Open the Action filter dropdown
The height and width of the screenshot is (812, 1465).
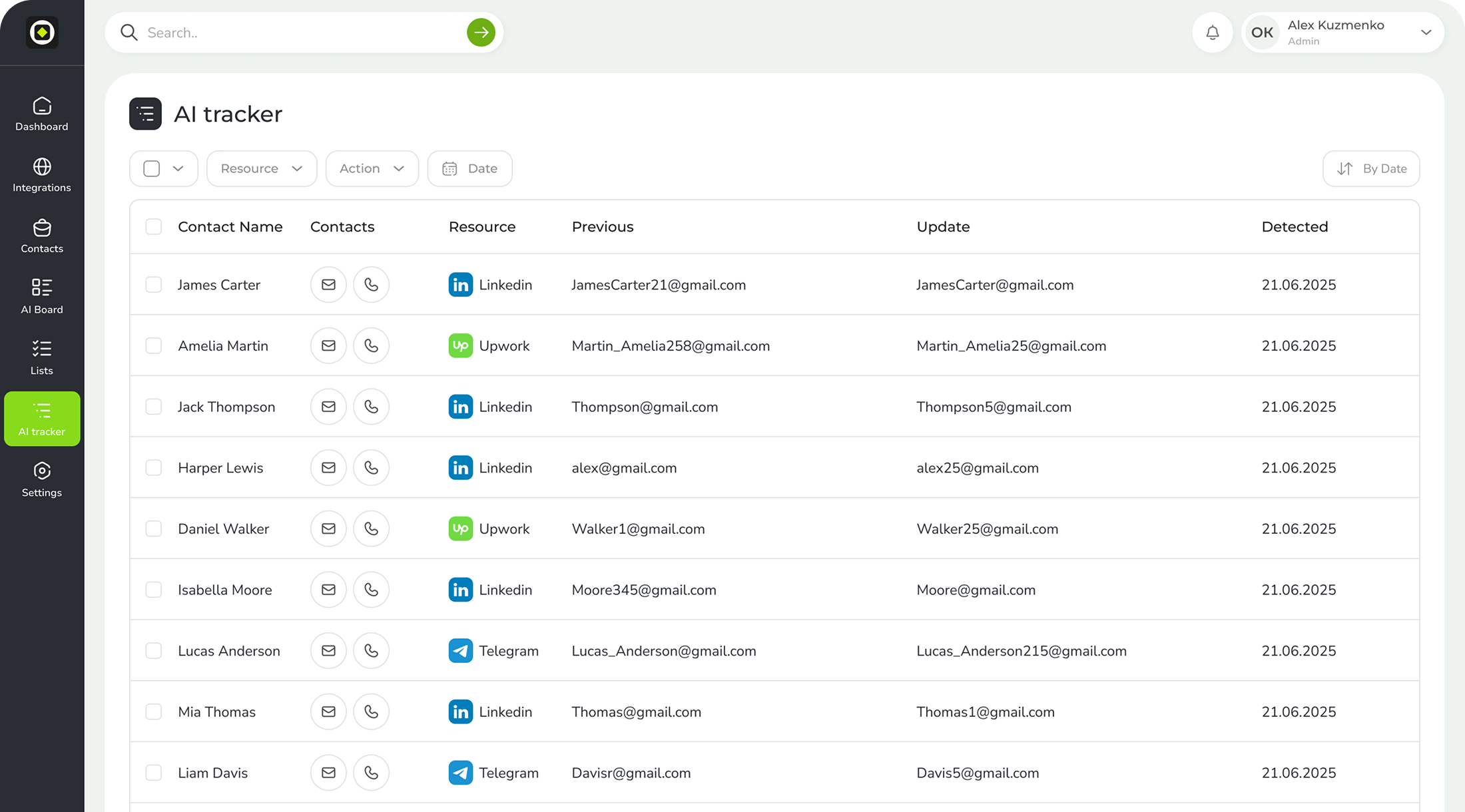pyautogui.click(x=372, y=168)
